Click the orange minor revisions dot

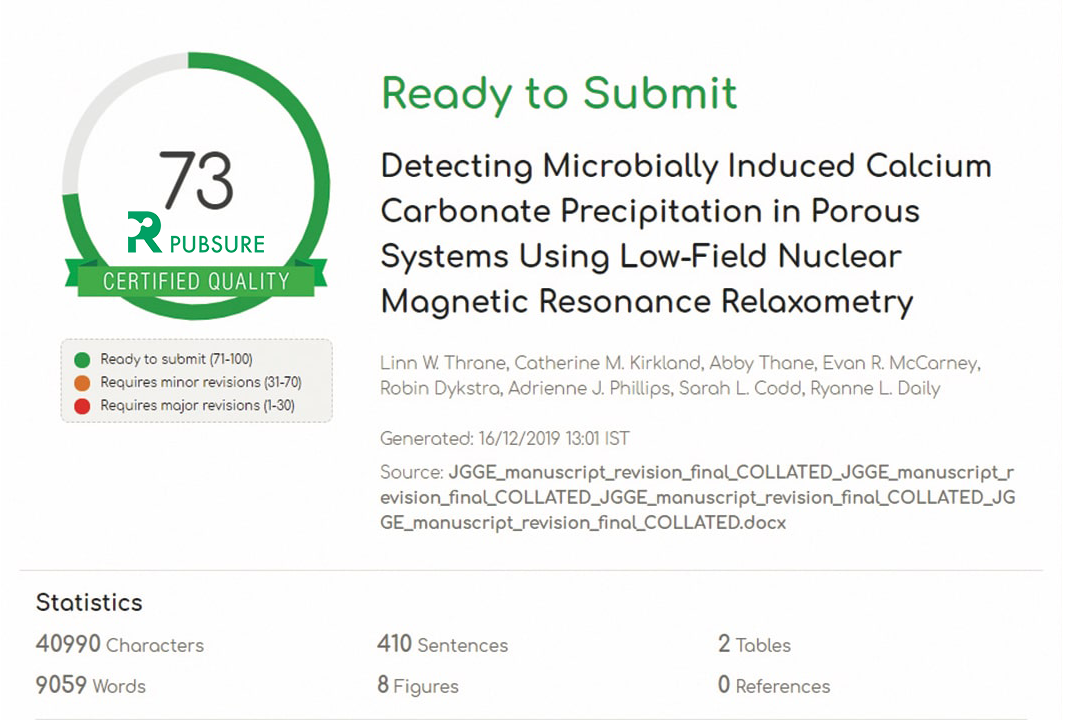(82, 383)
